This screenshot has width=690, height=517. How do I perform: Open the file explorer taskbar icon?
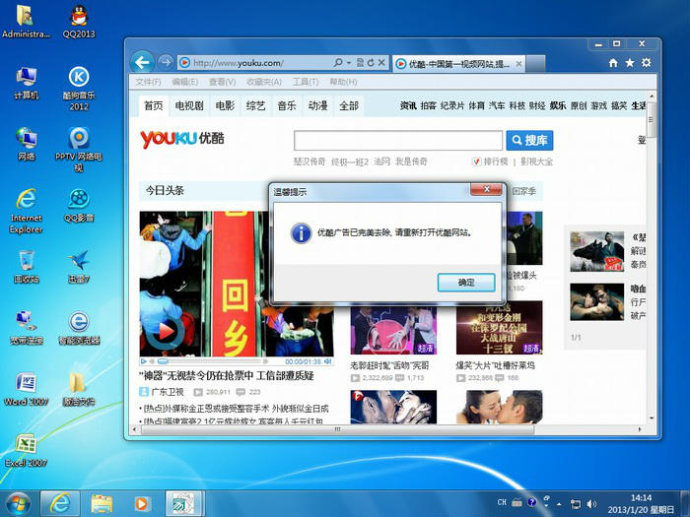point(102,504)
